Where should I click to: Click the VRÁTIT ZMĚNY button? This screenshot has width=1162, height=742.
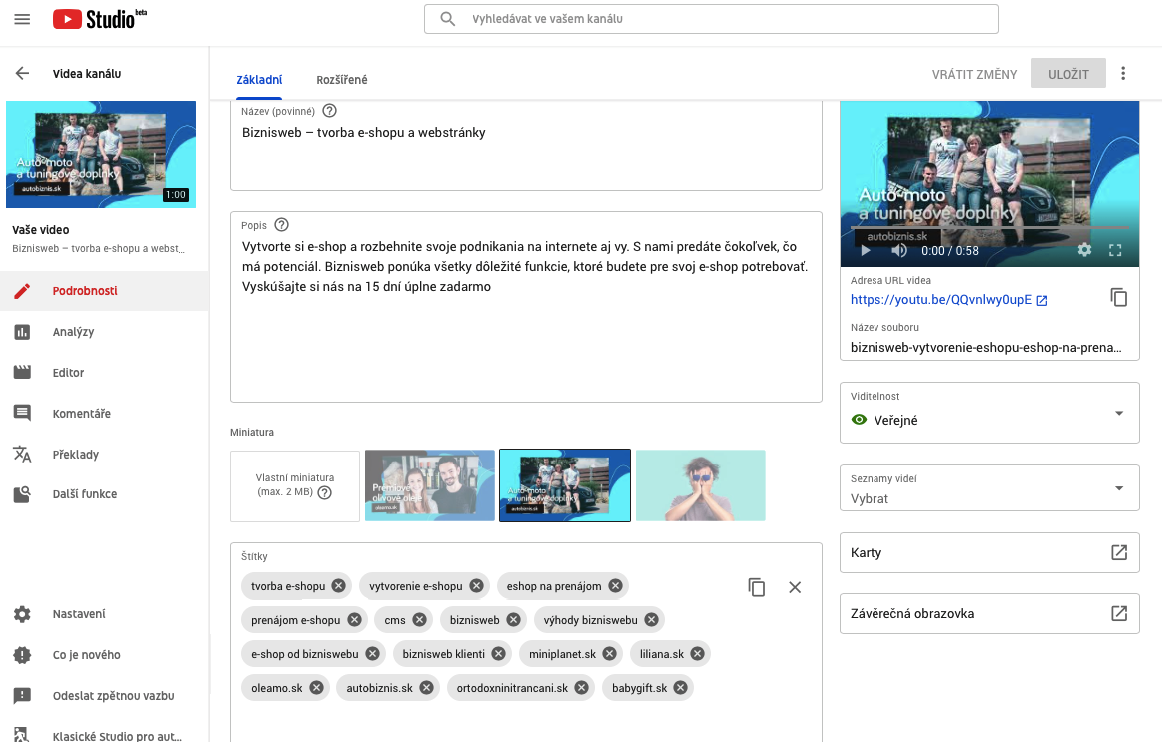point(974,74)
